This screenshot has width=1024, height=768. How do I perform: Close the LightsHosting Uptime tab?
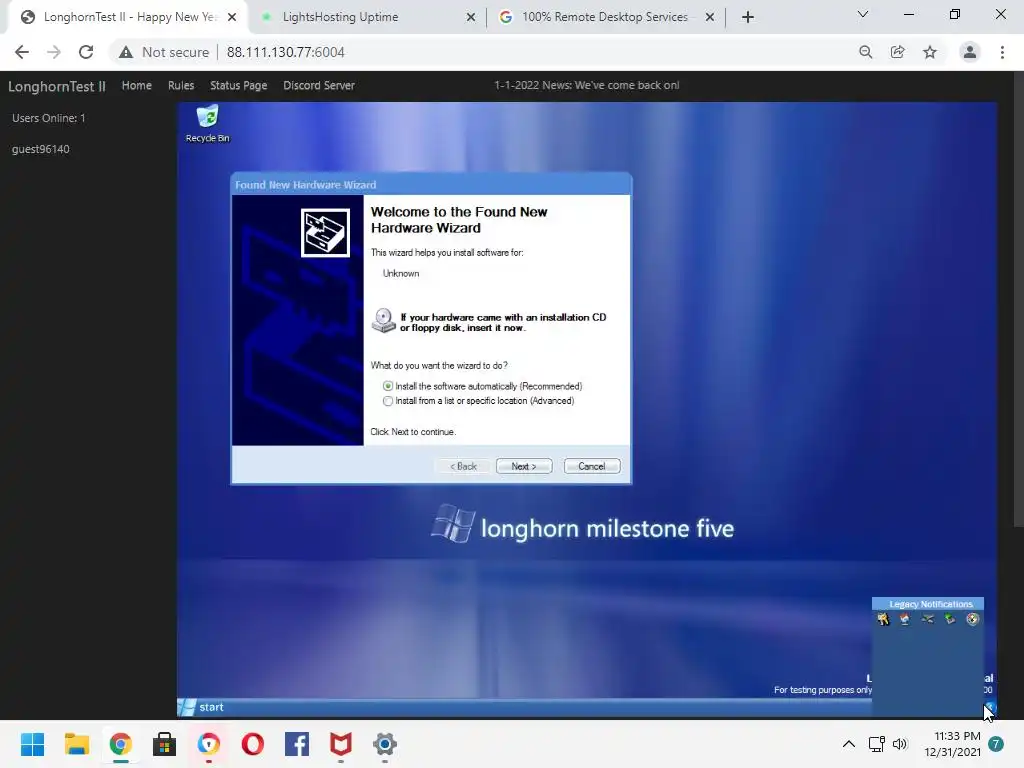point(470,18)
